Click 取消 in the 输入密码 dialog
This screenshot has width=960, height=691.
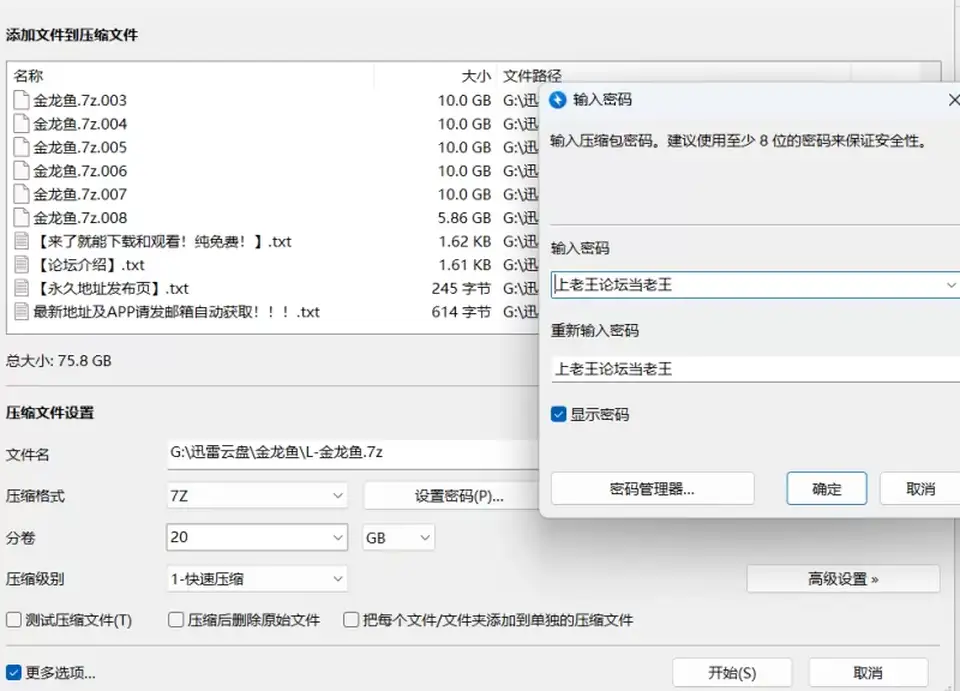click(920, 488)
